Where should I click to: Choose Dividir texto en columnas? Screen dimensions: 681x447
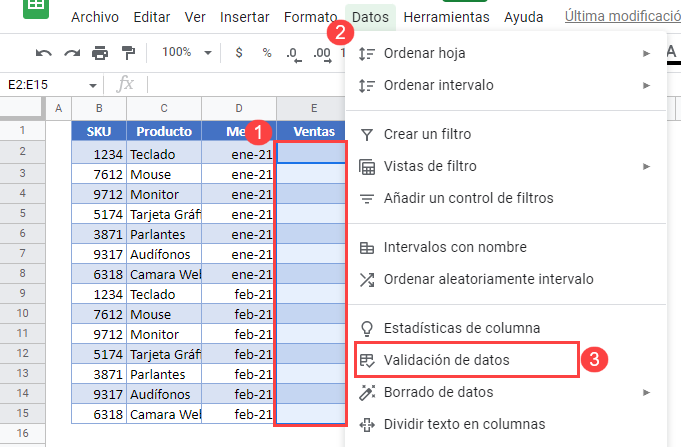click(x=506, y=424)
